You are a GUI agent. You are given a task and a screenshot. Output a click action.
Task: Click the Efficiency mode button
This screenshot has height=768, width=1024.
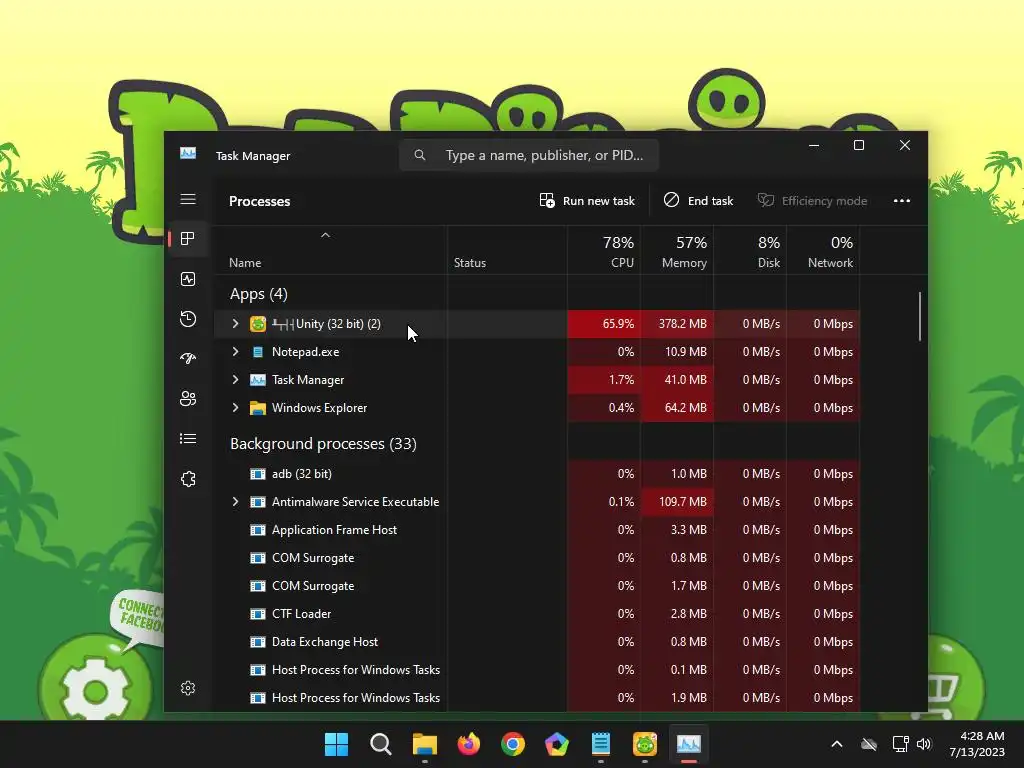(812, 200)
